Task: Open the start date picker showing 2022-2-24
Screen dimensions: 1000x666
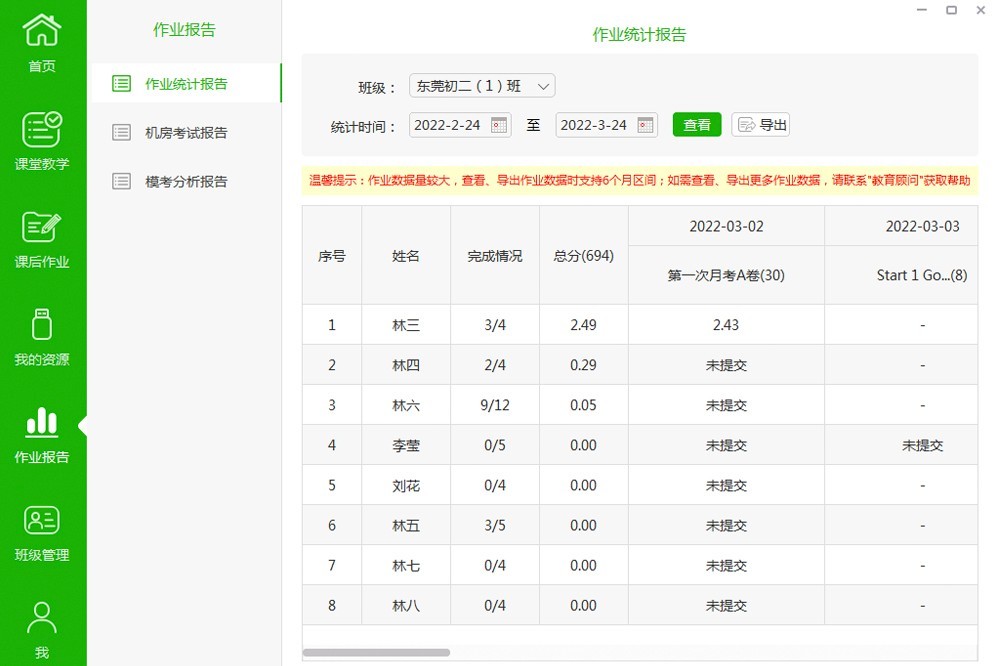Action: point(460,124)
